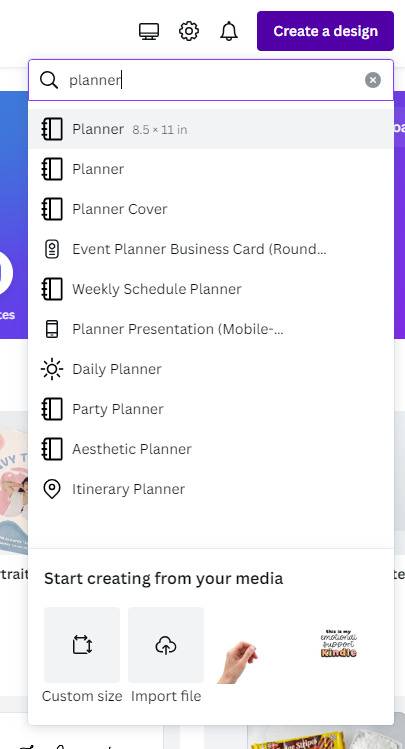Select Event Planner Business Card suggestion
This screenshot has width=405, height=749.
(211, 249)
